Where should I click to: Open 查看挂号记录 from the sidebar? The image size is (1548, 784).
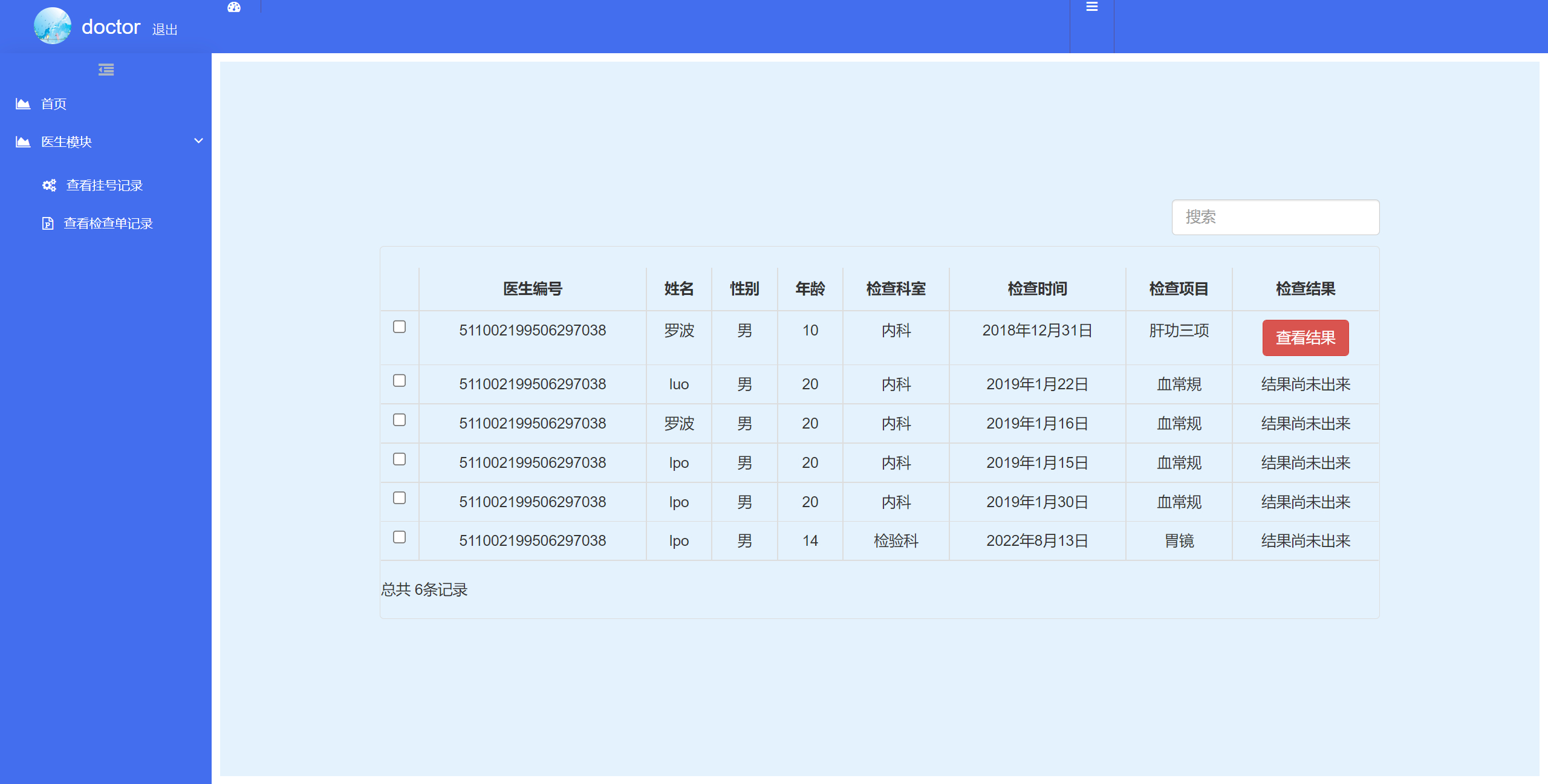click(104, 185)
